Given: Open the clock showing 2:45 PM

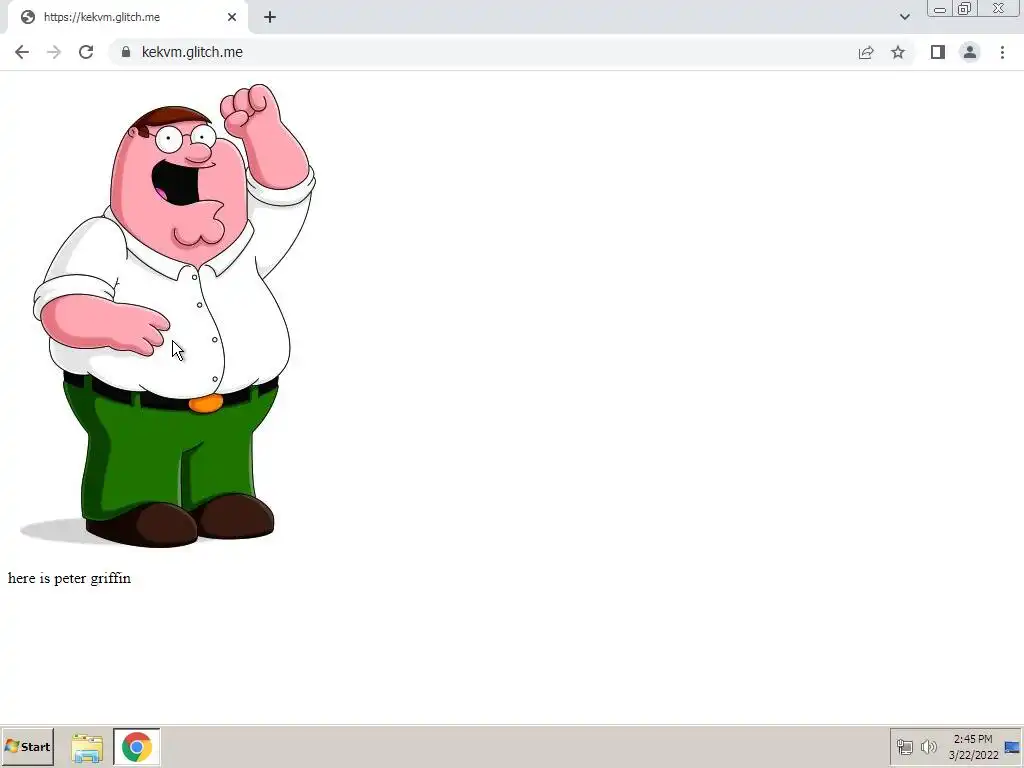Looking at the screenshot, I should pos(973,747).
